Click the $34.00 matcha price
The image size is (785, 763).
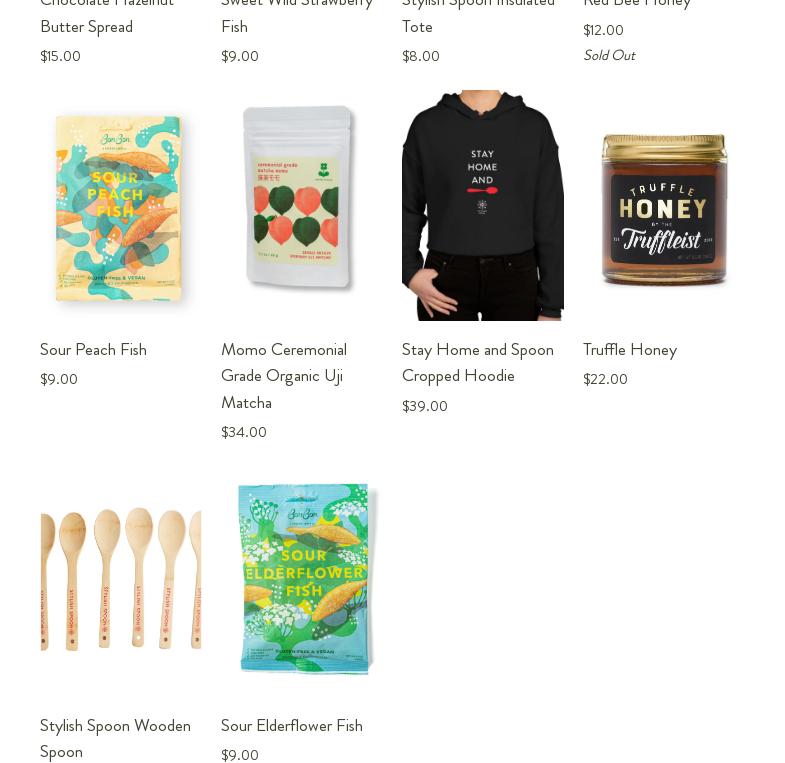[244, 432]
